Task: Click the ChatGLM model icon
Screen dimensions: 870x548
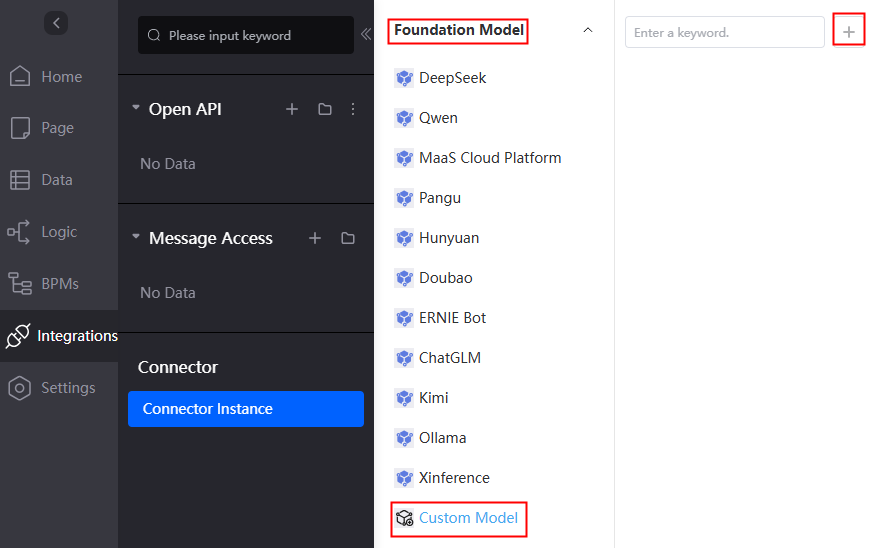Action: pyautogui.click(x=404, y=358)
